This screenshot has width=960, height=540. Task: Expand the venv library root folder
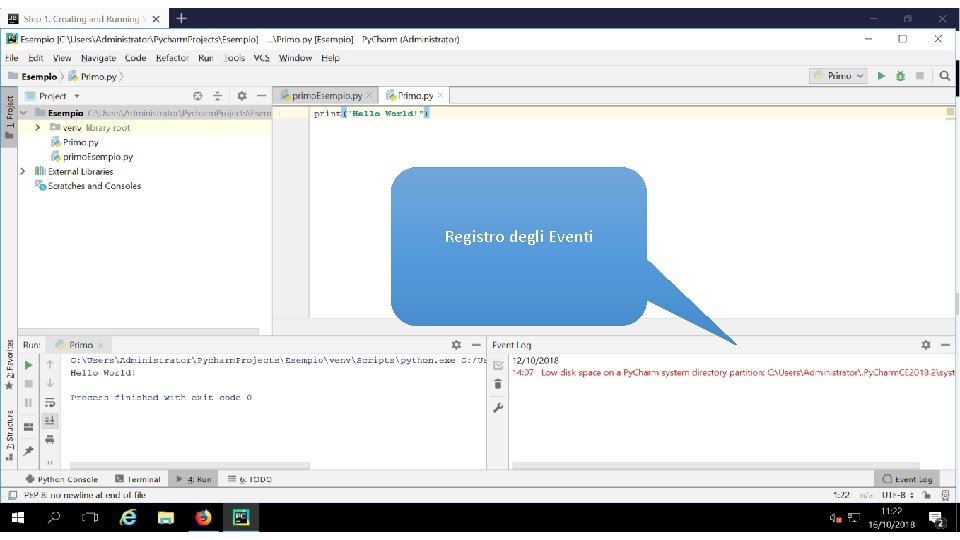[x=38, y=128]
